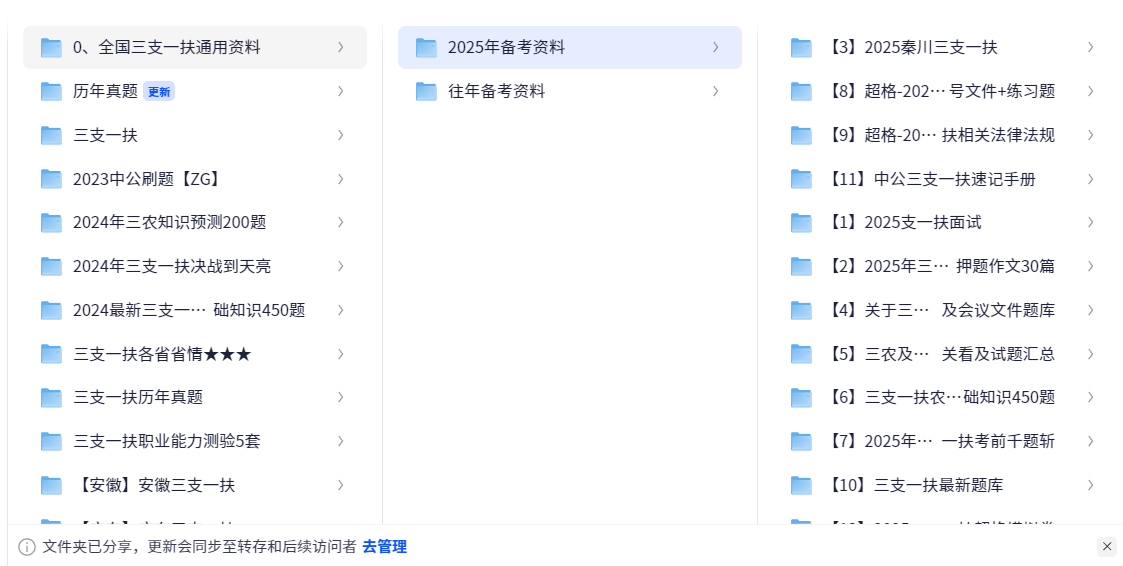Click folder icon of 2025年备考资料
Screen dimensions: 1123x566
point(426,47)
